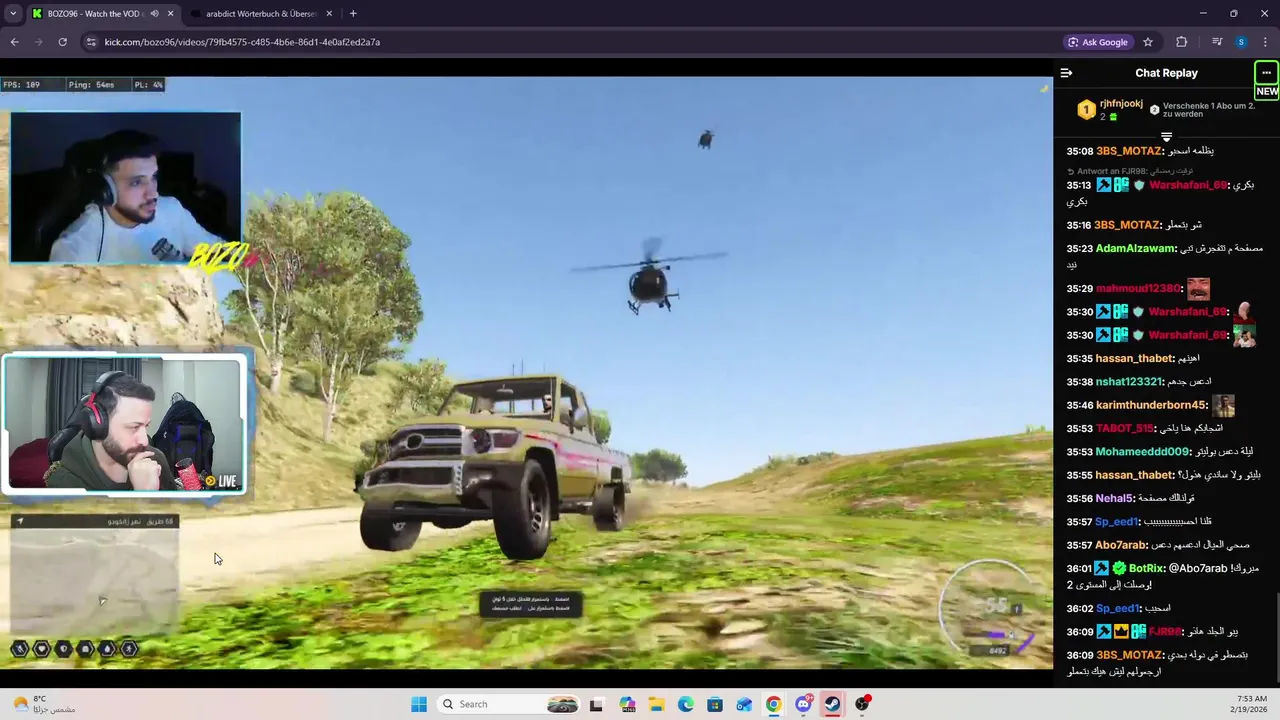This screenshot has width=1280, height=720.
Task: Open Steam from the taskbar
Action: click(x=832, y=704)
